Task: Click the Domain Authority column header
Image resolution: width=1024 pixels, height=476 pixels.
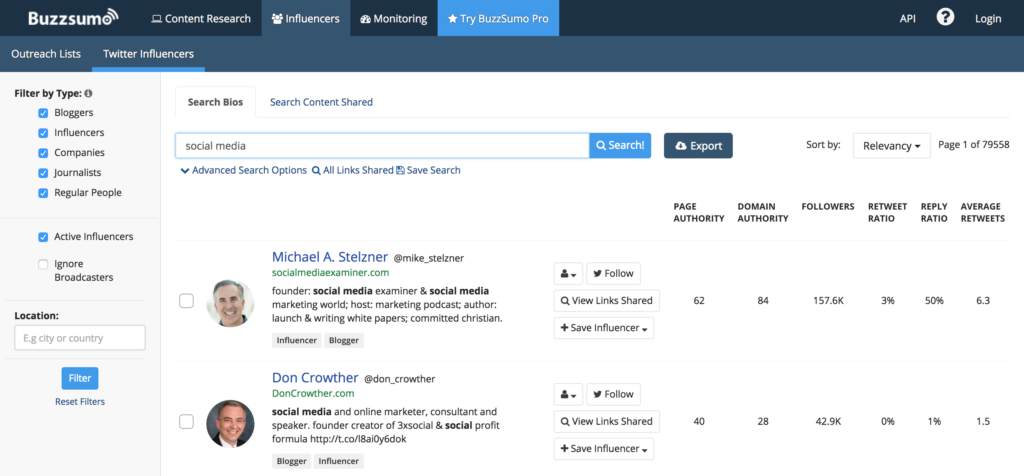Action: pyautogui.click(x=763, y=212)
